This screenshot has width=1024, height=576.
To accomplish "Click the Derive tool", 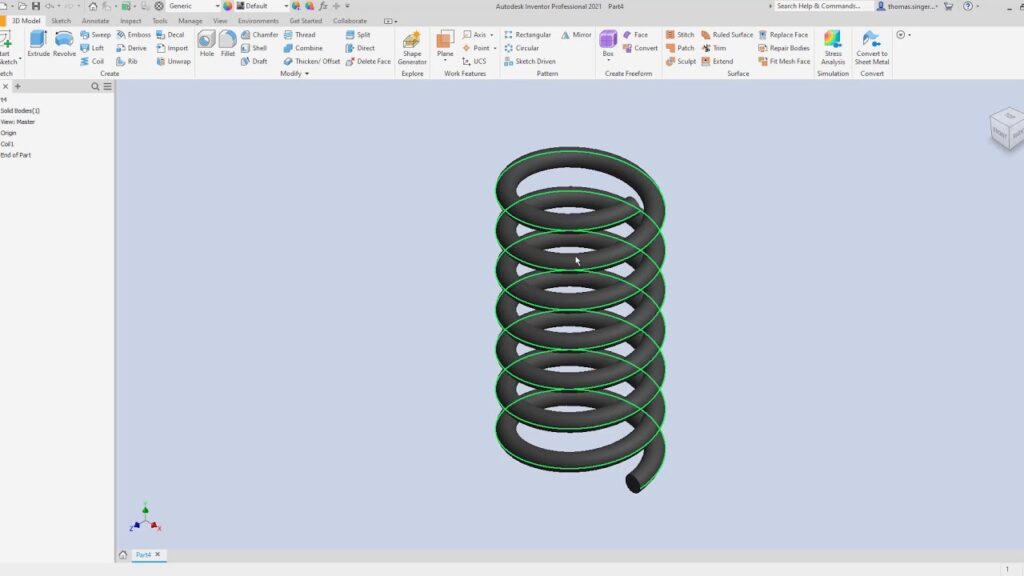I will [x=131, y=48].
